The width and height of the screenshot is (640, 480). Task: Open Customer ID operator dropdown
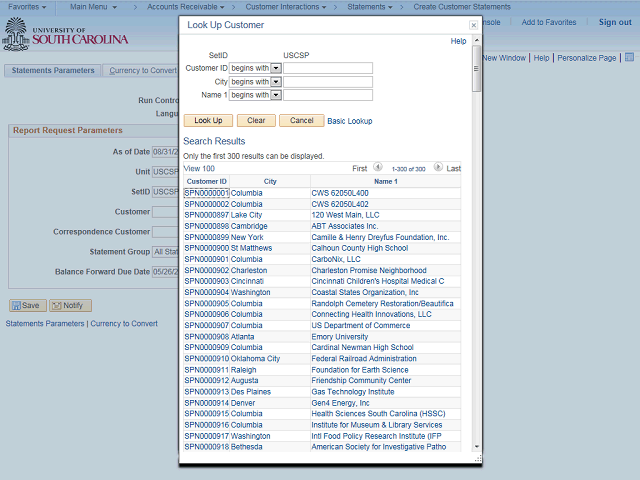(x=276, y=68)
